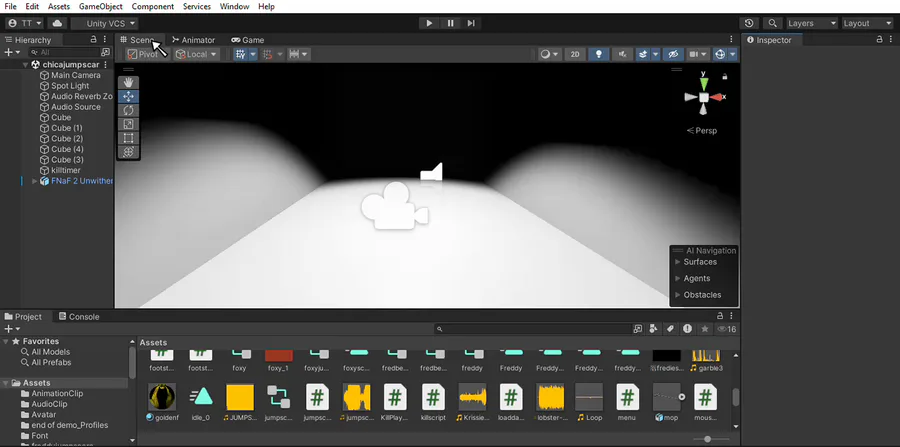900x447 pixels.
Task: Select the Hand view tool
Action: (x=129, y=83)
